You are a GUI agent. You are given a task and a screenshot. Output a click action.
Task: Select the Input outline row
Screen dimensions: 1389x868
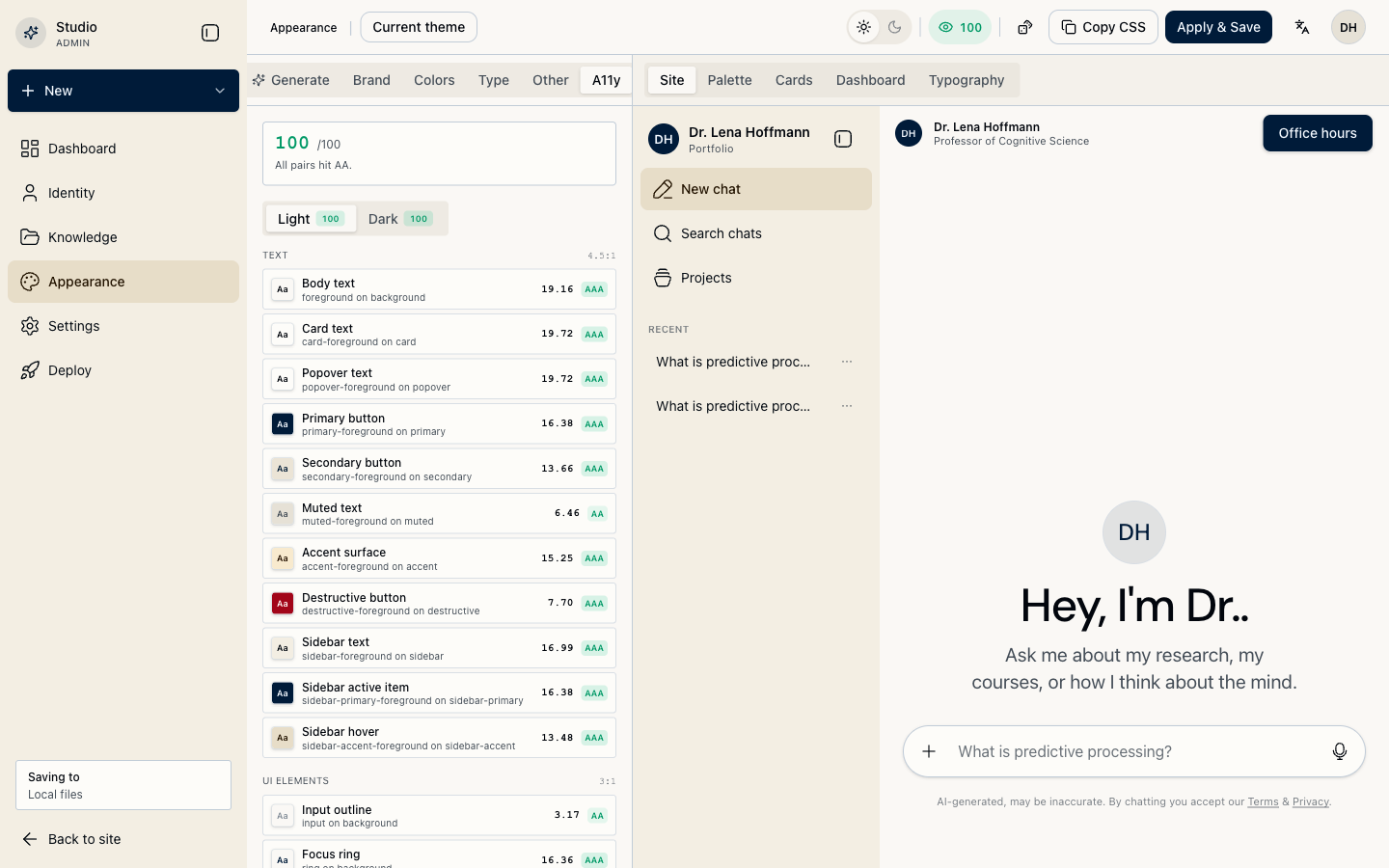(439, 816)
